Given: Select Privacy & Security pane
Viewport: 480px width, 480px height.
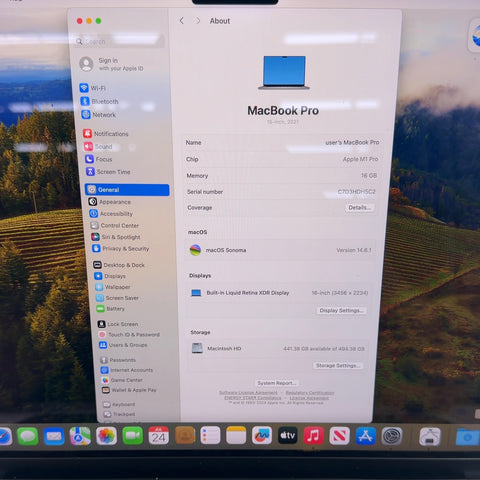Looking at the screenshot, I should 121,248.
